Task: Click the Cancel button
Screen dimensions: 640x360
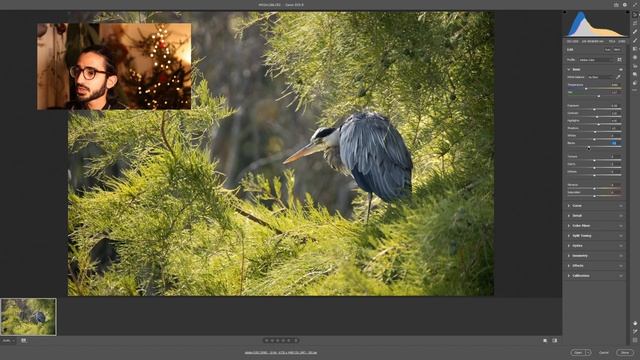Action: click(604, 353)
